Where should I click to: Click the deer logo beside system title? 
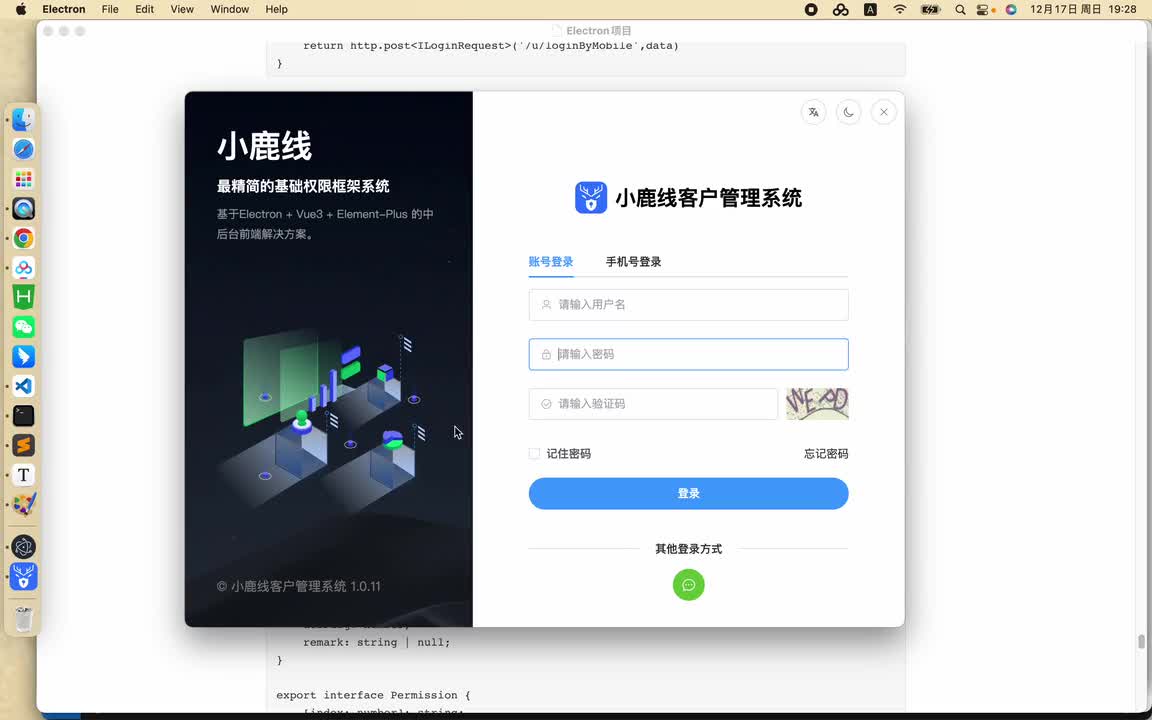coord(591,198)
